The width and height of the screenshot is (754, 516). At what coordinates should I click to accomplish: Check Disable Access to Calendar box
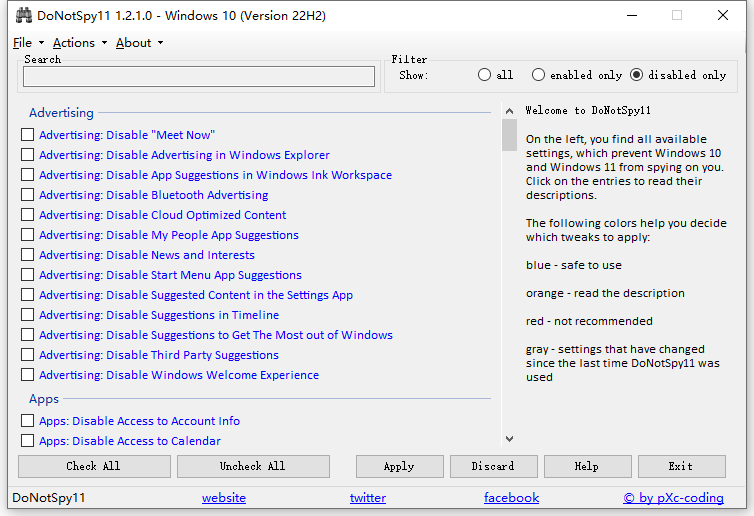[27, 440]
